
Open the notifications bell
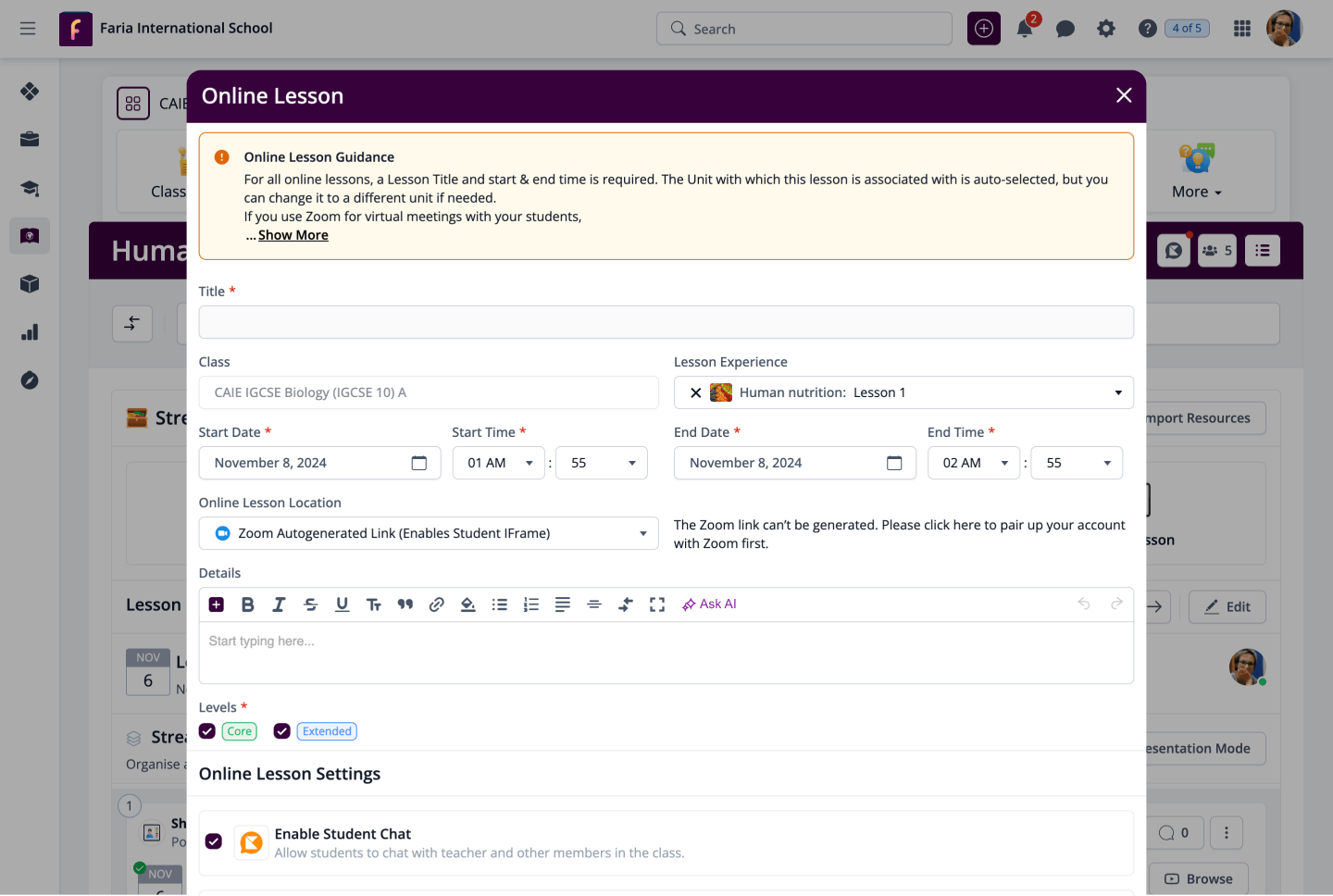click(x=1025, y=29)
